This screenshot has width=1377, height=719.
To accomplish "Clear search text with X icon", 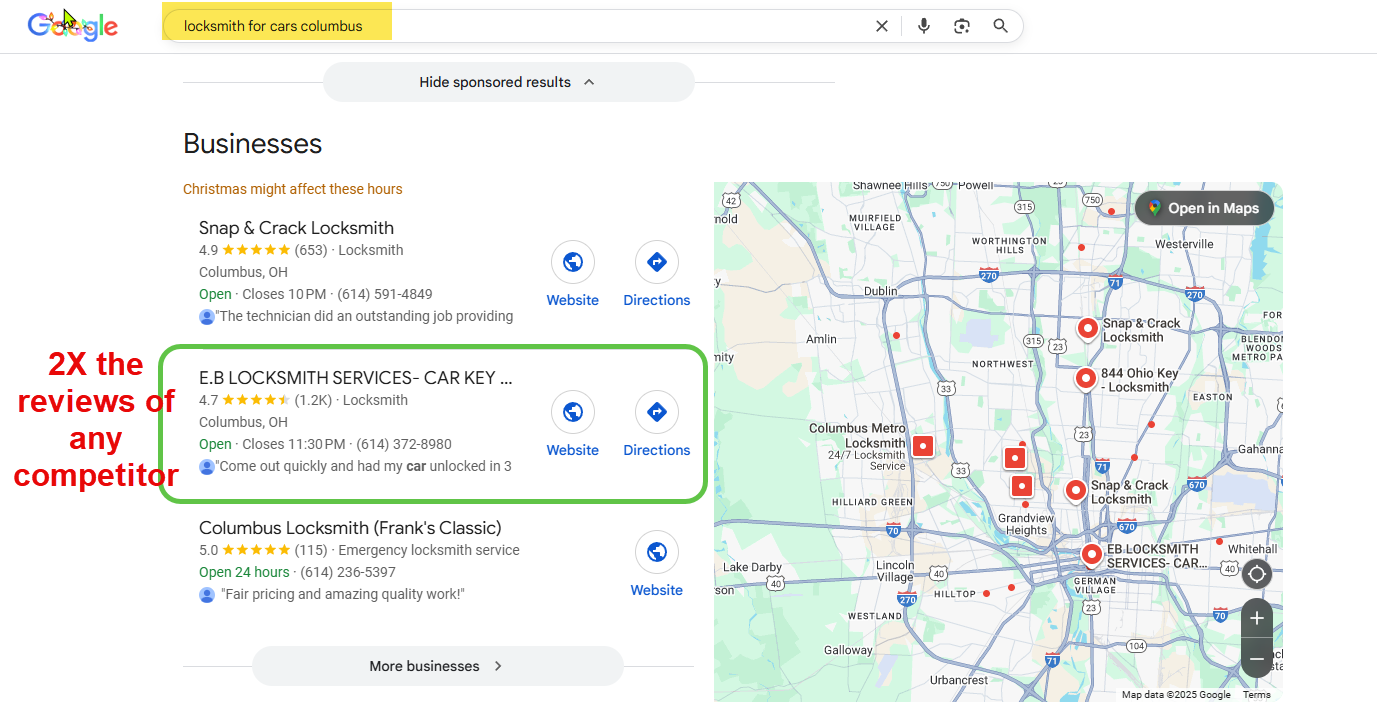I will [881, 26].
